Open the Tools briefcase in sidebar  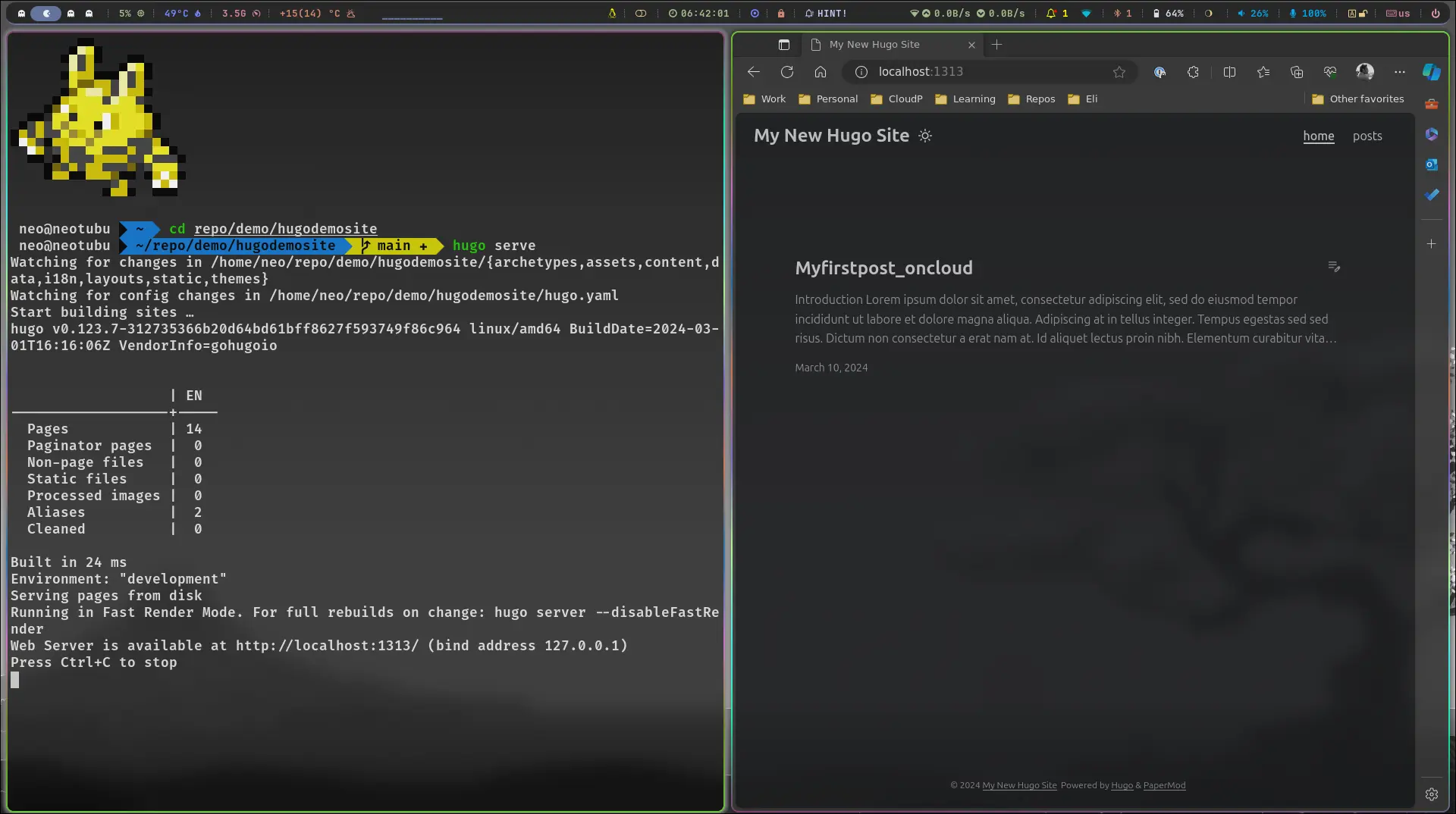(x=1432, y=104)
